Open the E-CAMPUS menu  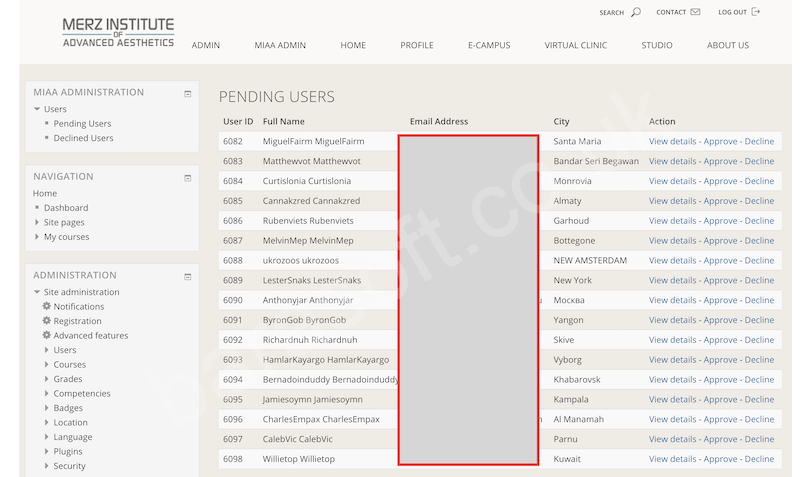click(x=489, y=45)
